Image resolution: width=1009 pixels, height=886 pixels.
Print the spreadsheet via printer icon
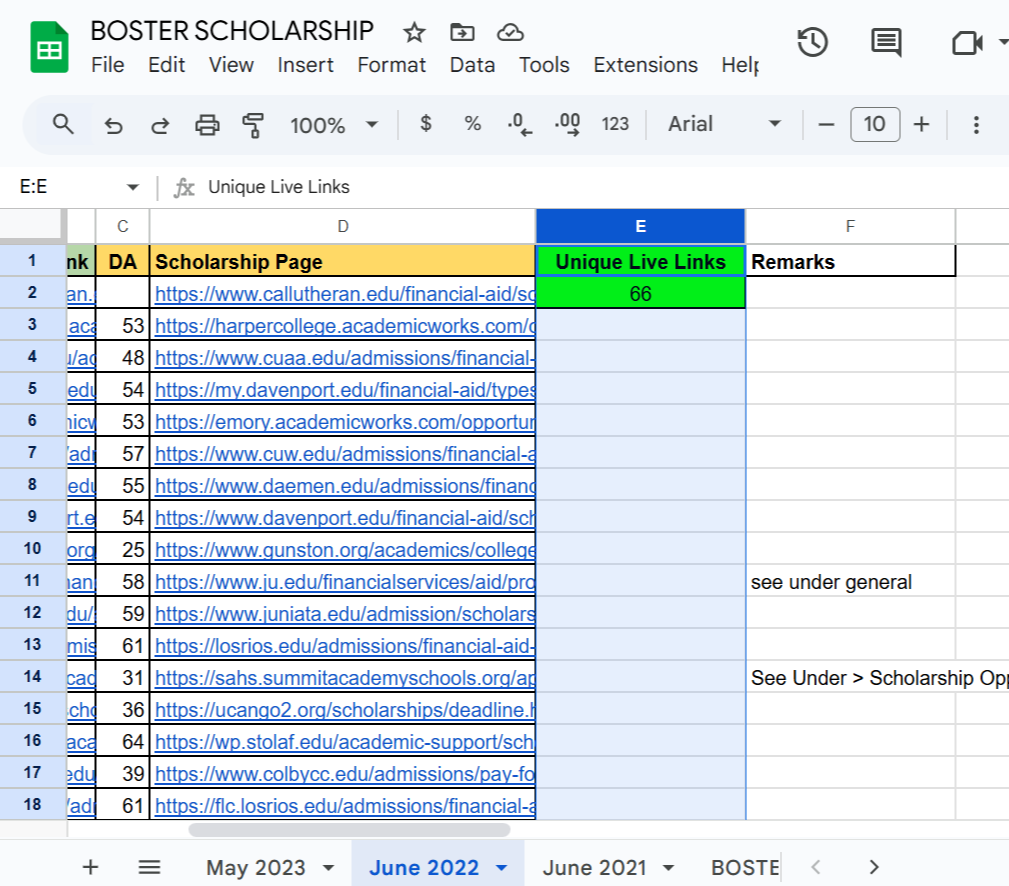[x=207, y=125]
